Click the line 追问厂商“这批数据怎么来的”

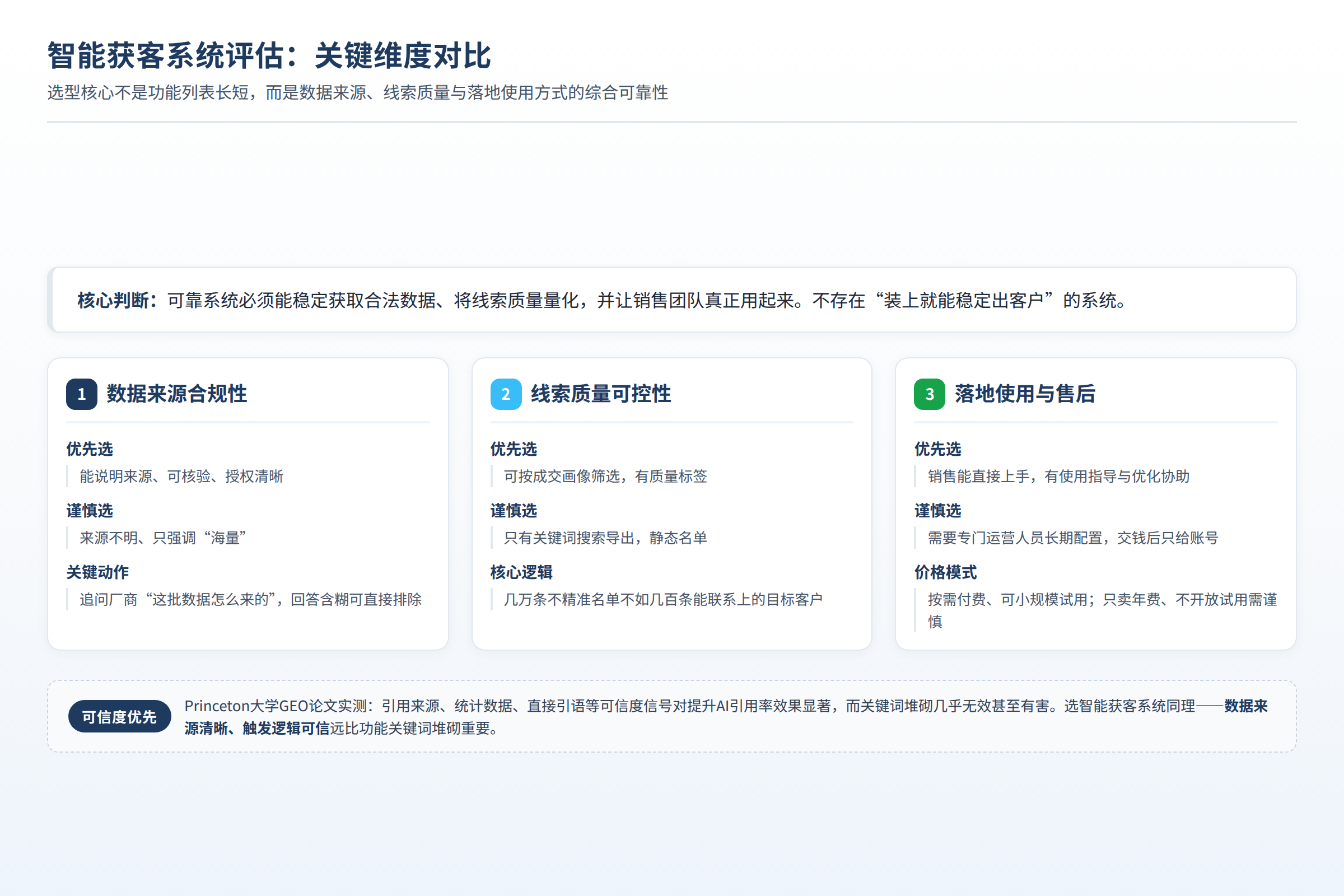tap(251, 599)
